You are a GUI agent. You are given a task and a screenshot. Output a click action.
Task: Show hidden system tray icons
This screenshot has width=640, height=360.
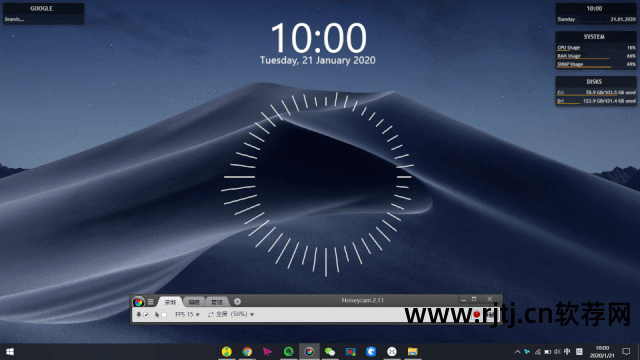517,351
